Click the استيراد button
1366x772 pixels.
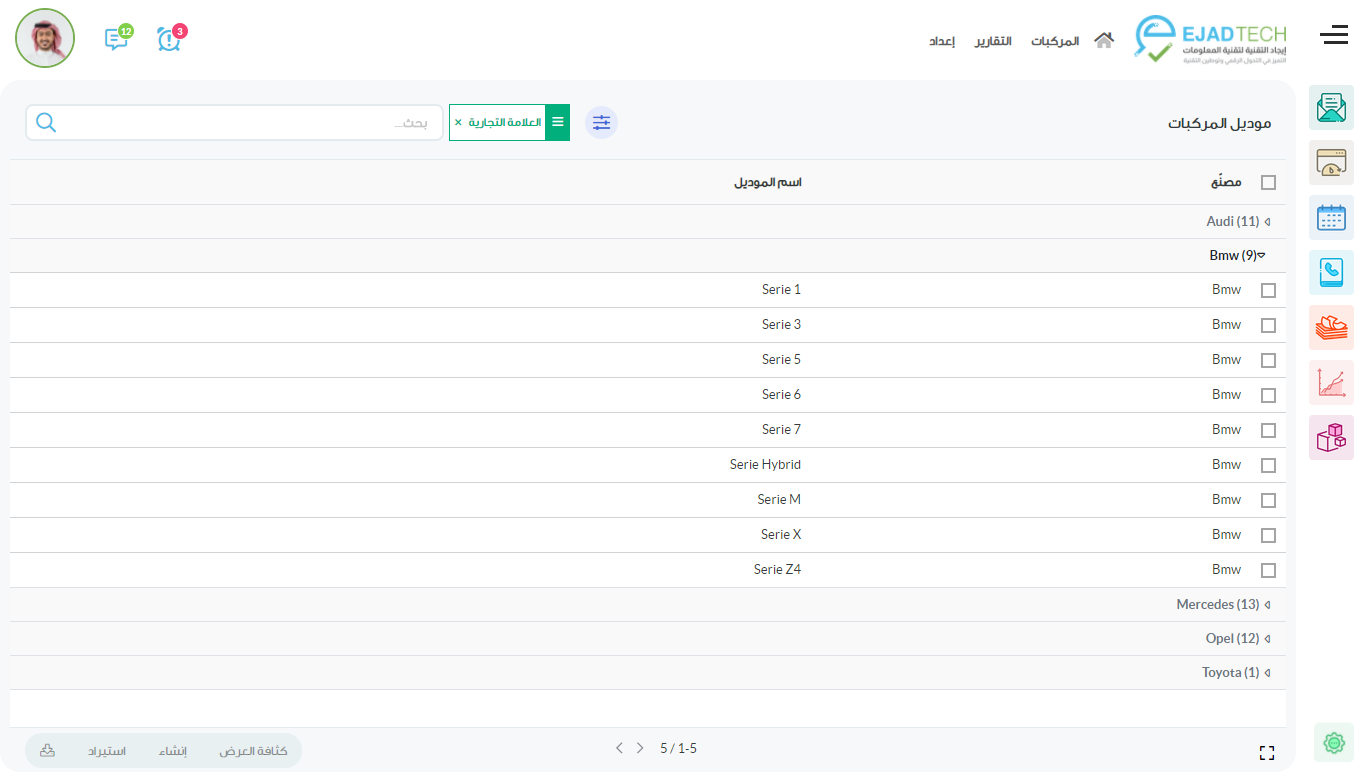tap(106, 751)
